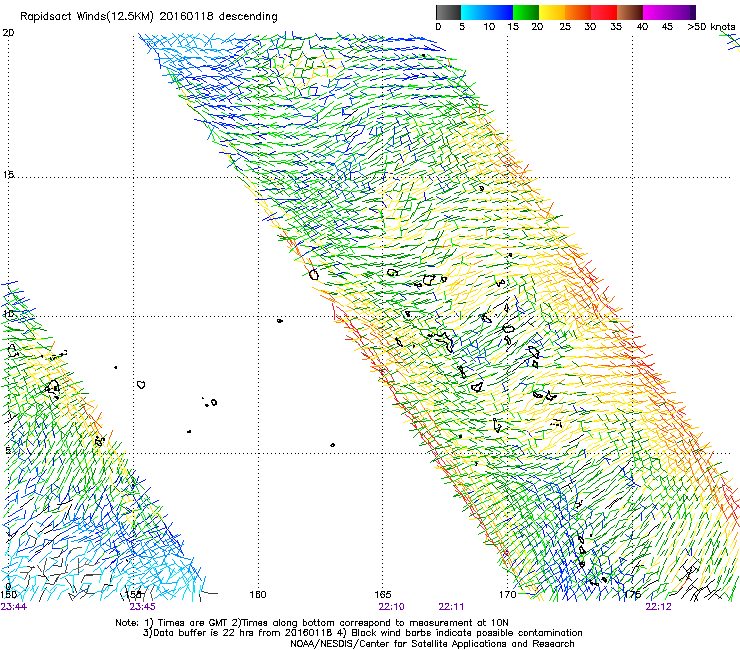
Task: Click the '>50 knots' legend label
Action: (x=711, y=27)
